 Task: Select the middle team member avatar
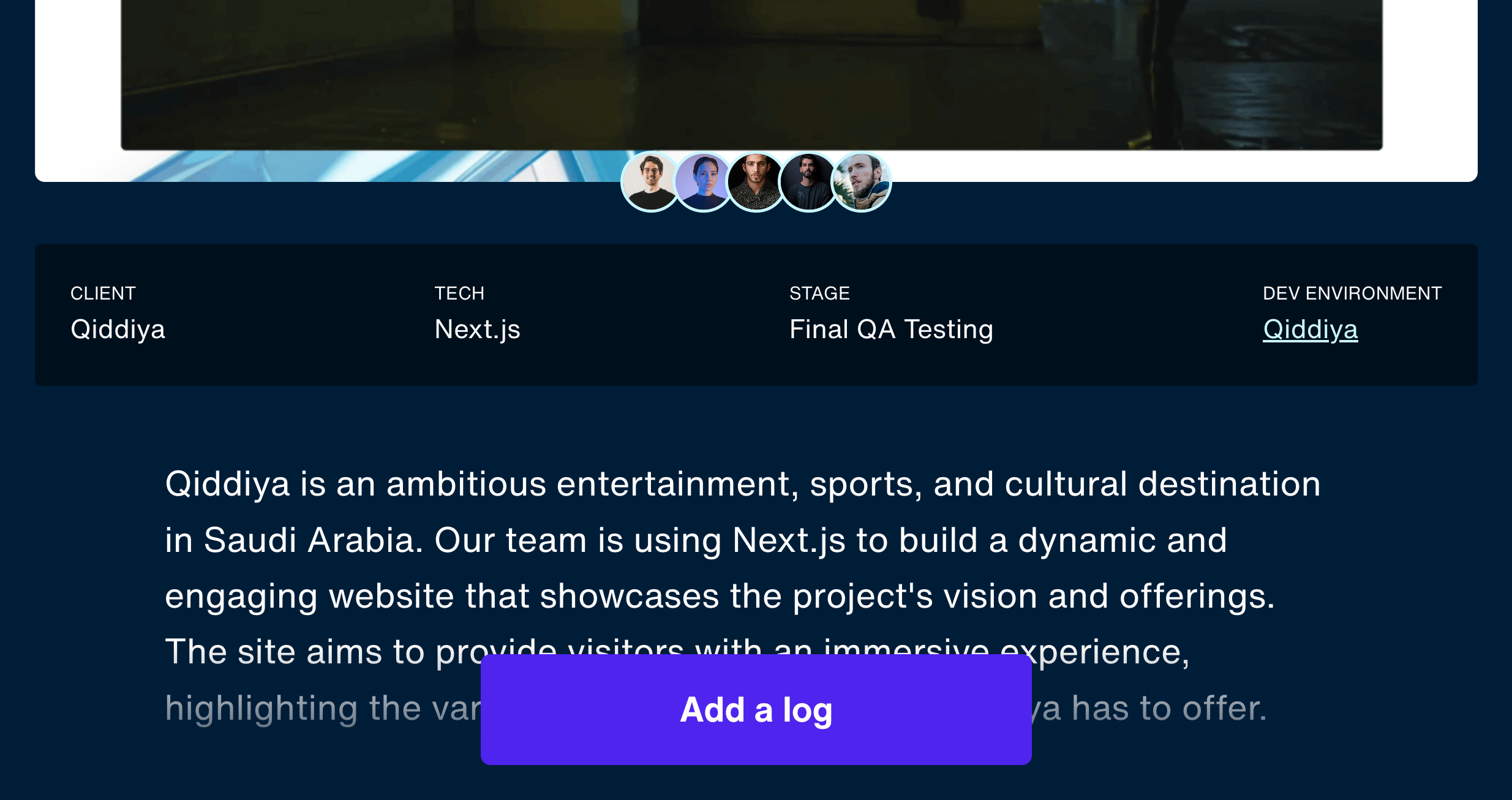[756, 181]
